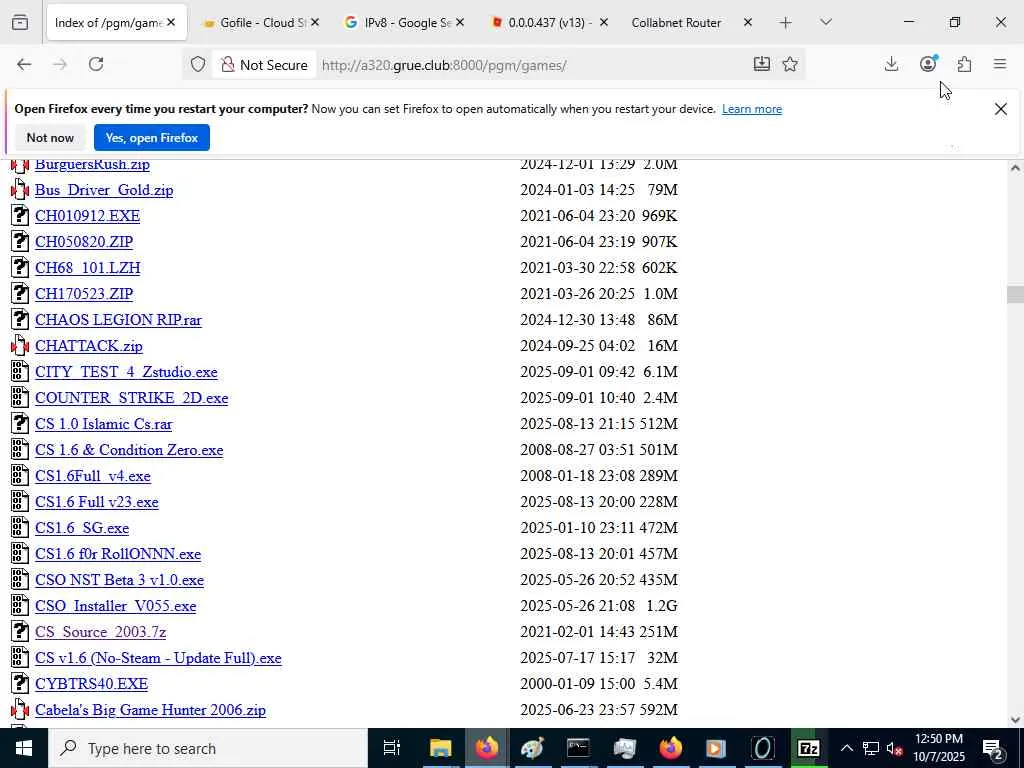Open the notification center icon
Viewport: 1024px width, 768px height.
click(x=993, y=748)
